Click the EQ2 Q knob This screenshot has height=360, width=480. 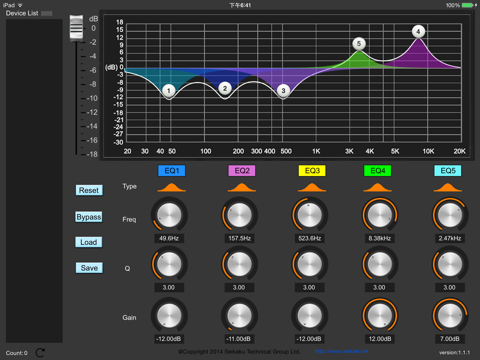(x=239, y=264)
